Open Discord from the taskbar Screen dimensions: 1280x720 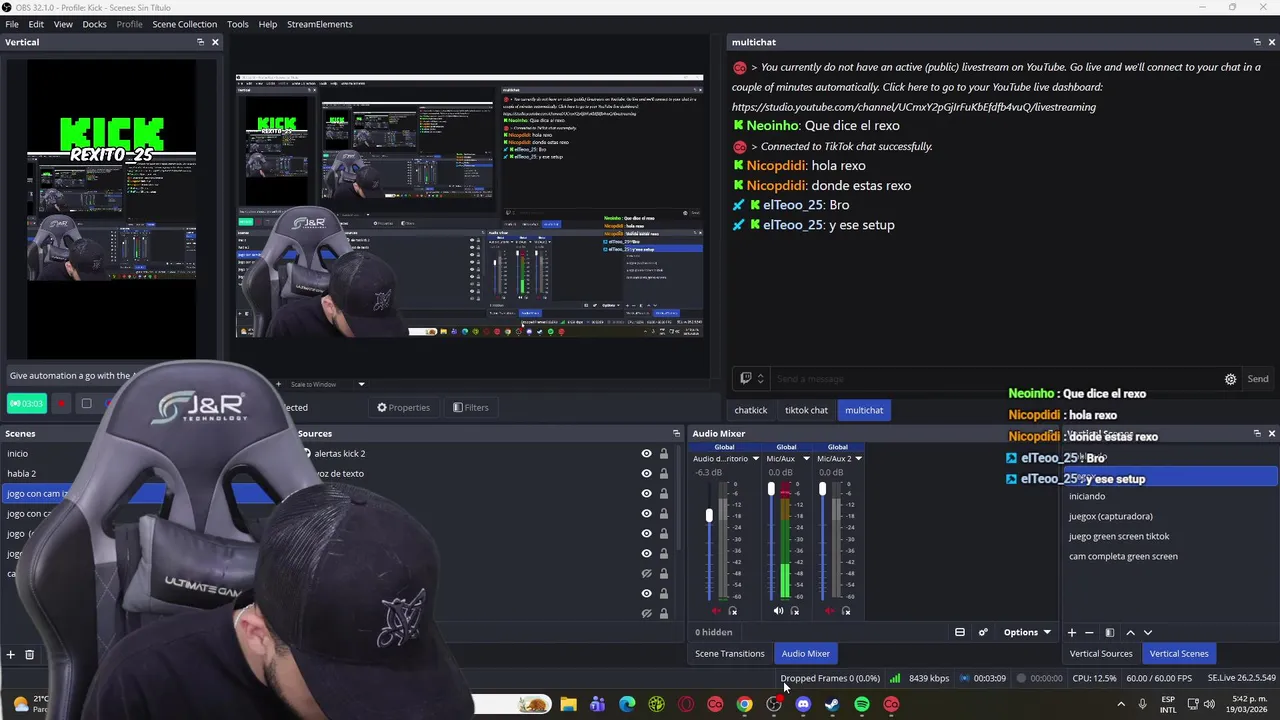(x=803, y=704)
